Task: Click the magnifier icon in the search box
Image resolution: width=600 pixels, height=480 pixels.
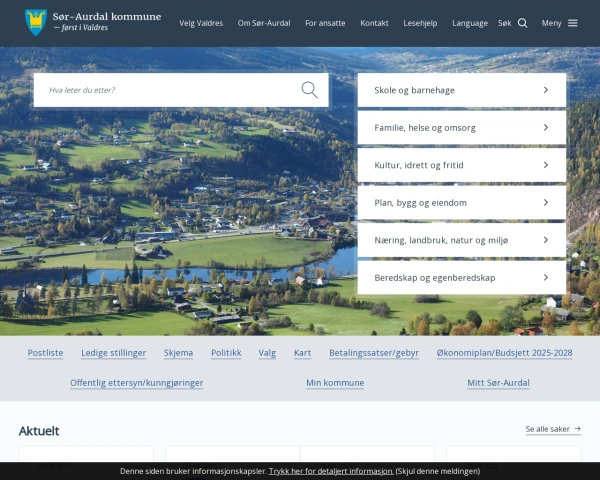Action: (310, 90)
